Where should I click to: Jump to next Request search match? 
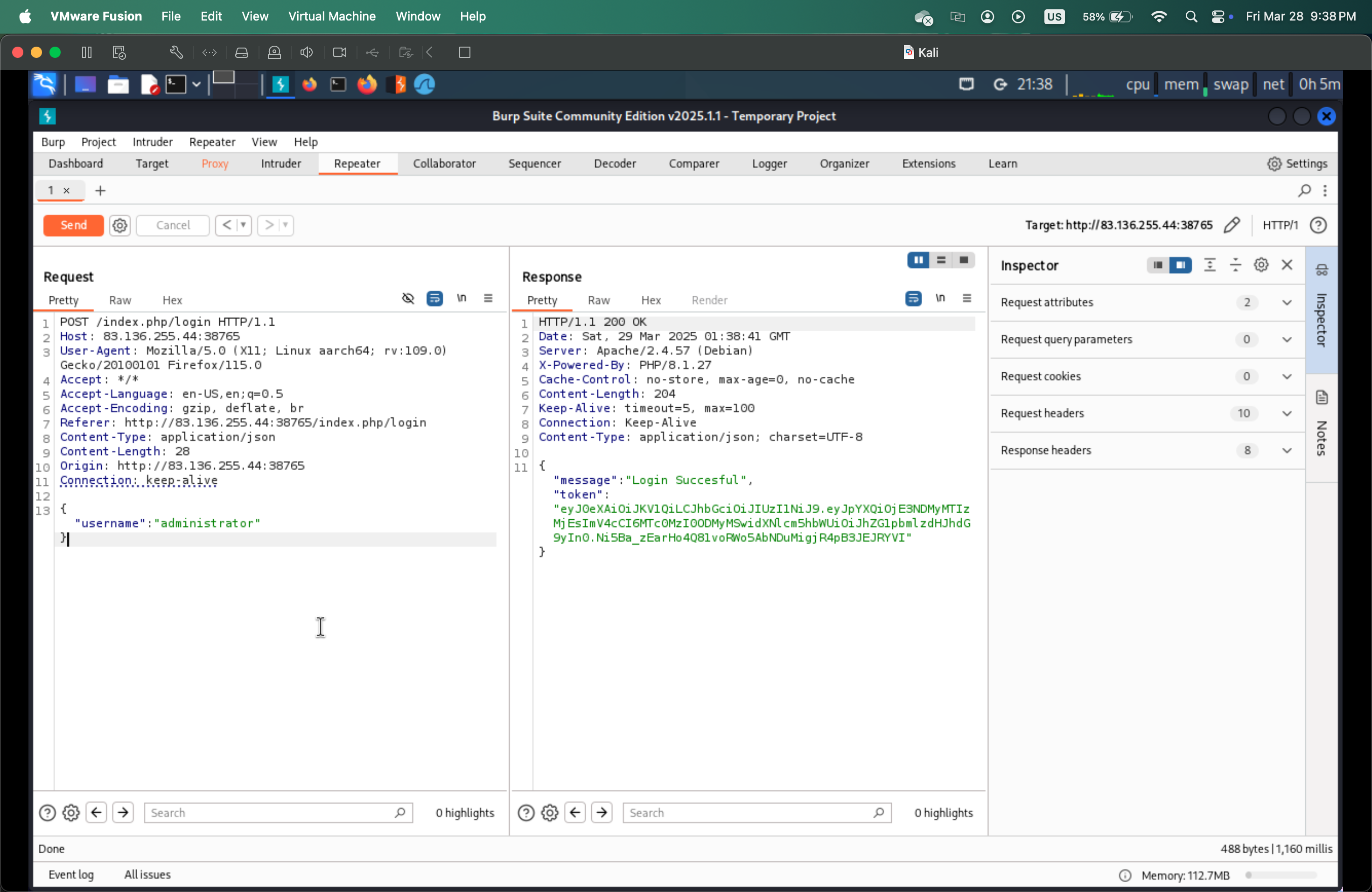pos(123,813)
